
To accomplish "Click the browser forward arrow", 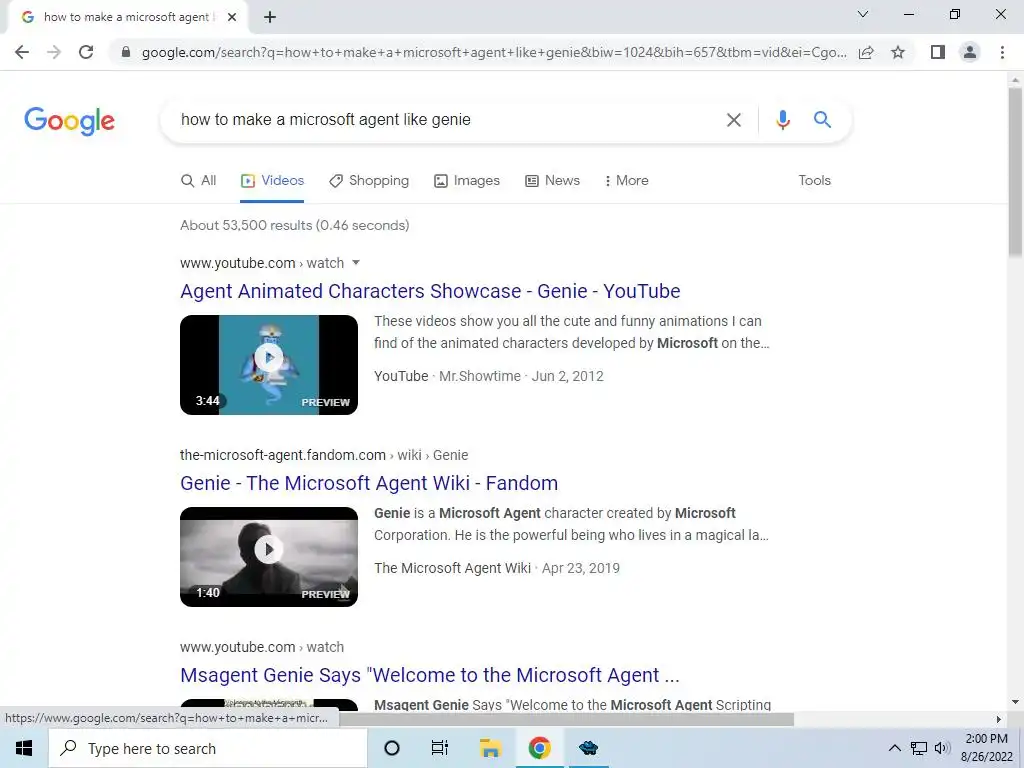I will pos(54,52).
